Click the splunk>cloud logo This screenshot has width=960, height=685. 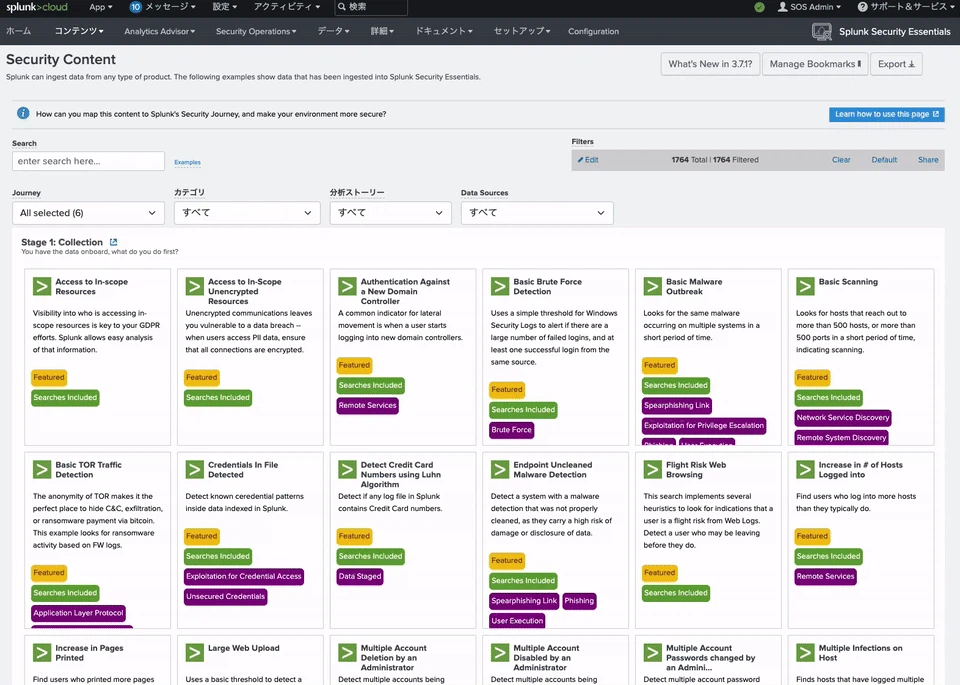[37, 7]
